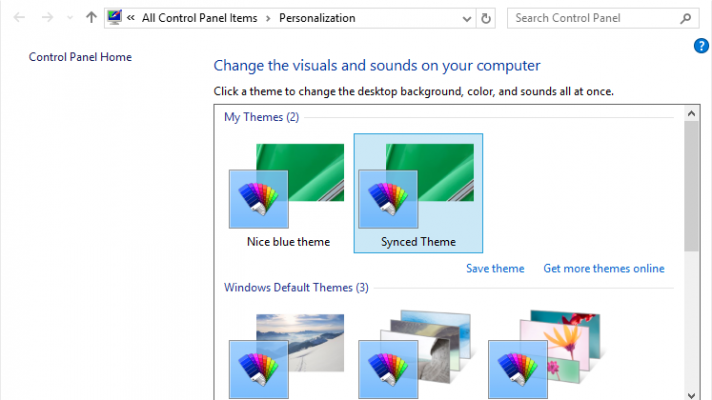Image resolution: width=712 pixels, height=400 pixels.
Task: Click the Back navigation arrow
Action: 19,18
